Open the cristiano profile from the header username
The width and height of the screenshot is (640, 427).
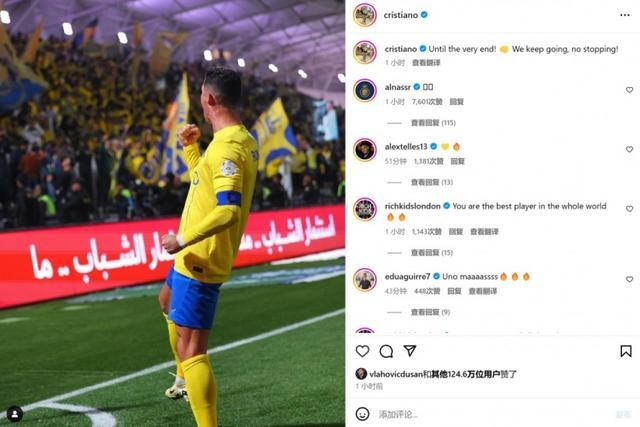400,15
